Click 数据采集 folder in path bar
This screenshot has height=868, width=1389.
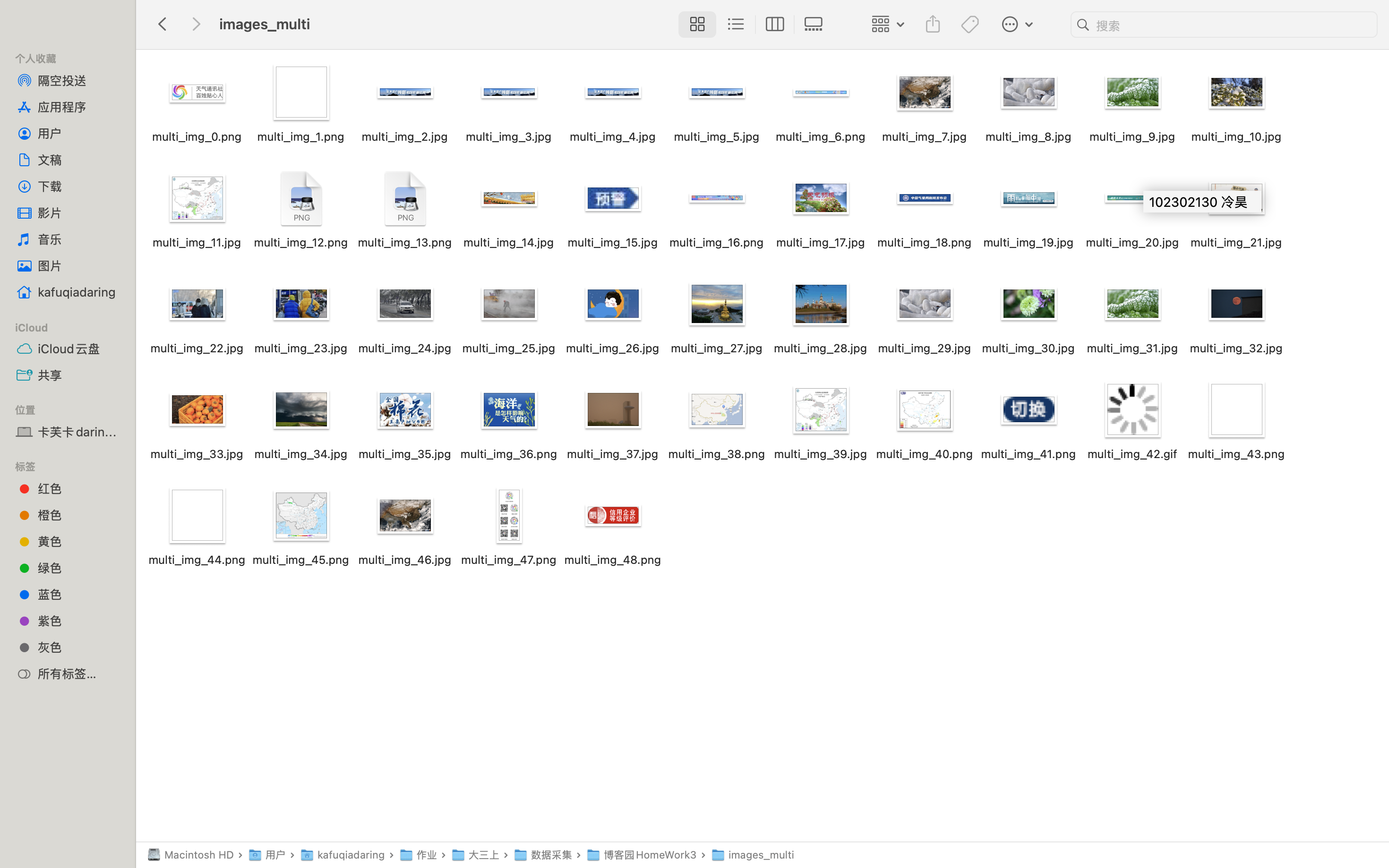pyautogui.click(x=550, y=855)
